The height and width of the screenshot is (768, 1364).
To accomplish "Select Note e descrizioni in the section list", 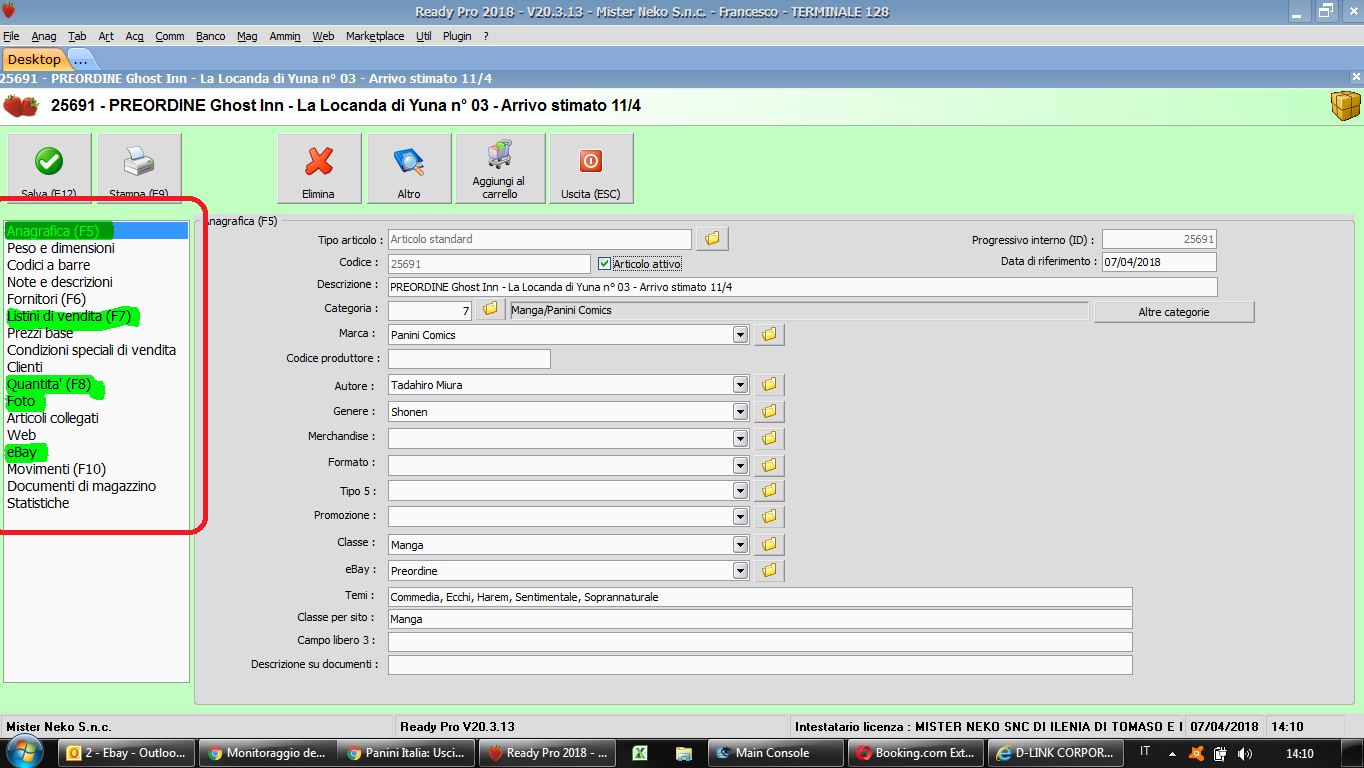I will click(60, 282).
